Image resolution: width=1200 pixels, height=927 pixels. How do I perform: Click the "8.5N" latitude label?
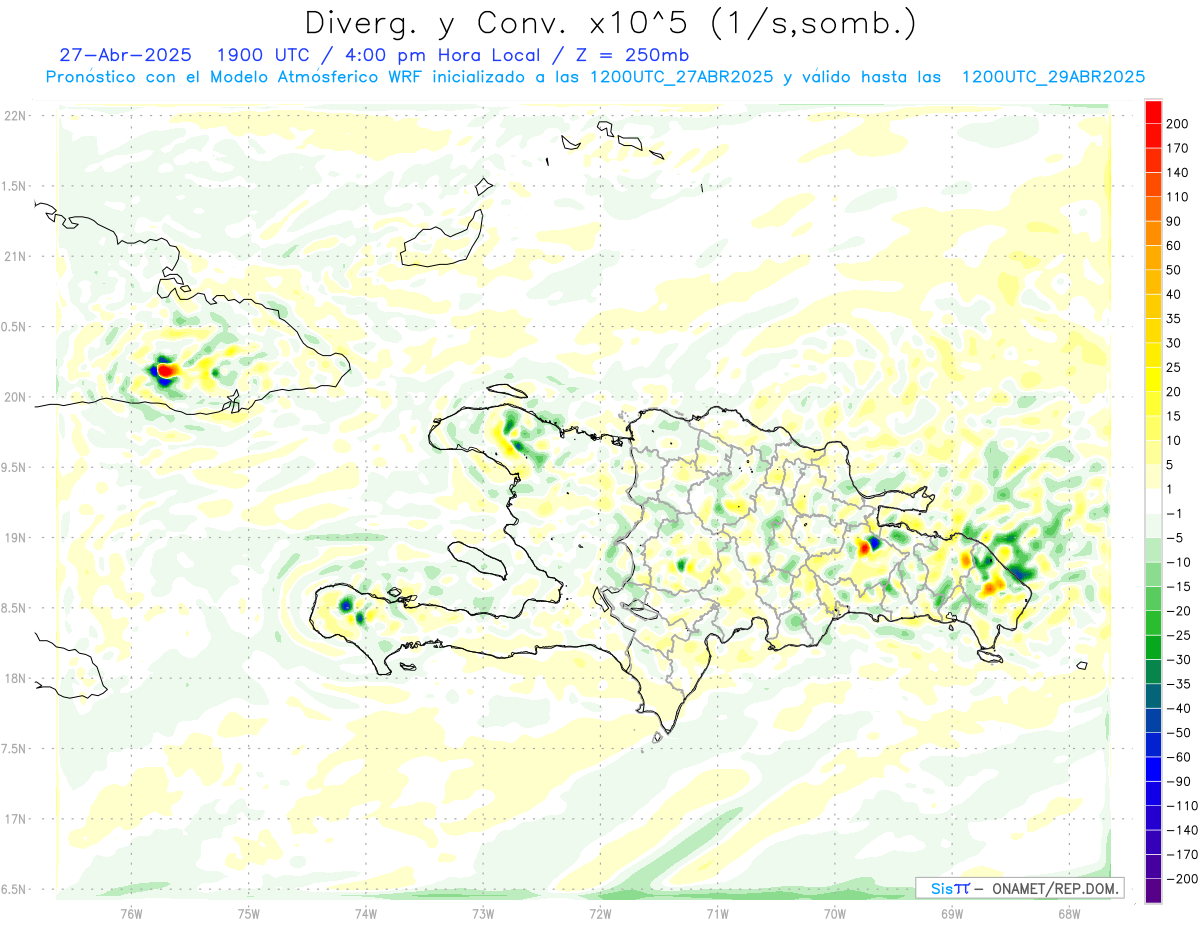coord(14,608)
